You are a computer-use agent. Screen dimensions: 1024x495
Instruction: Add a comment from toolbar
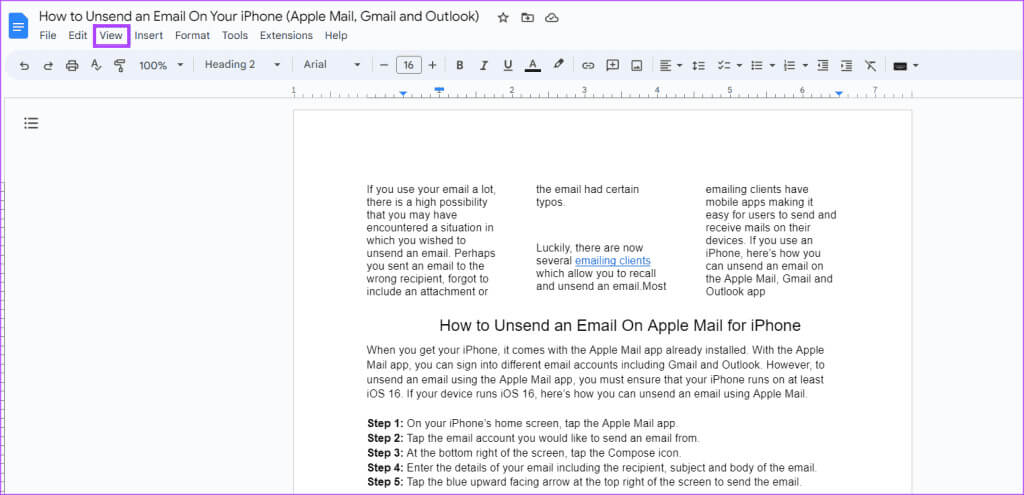click(x=613, y=65)
